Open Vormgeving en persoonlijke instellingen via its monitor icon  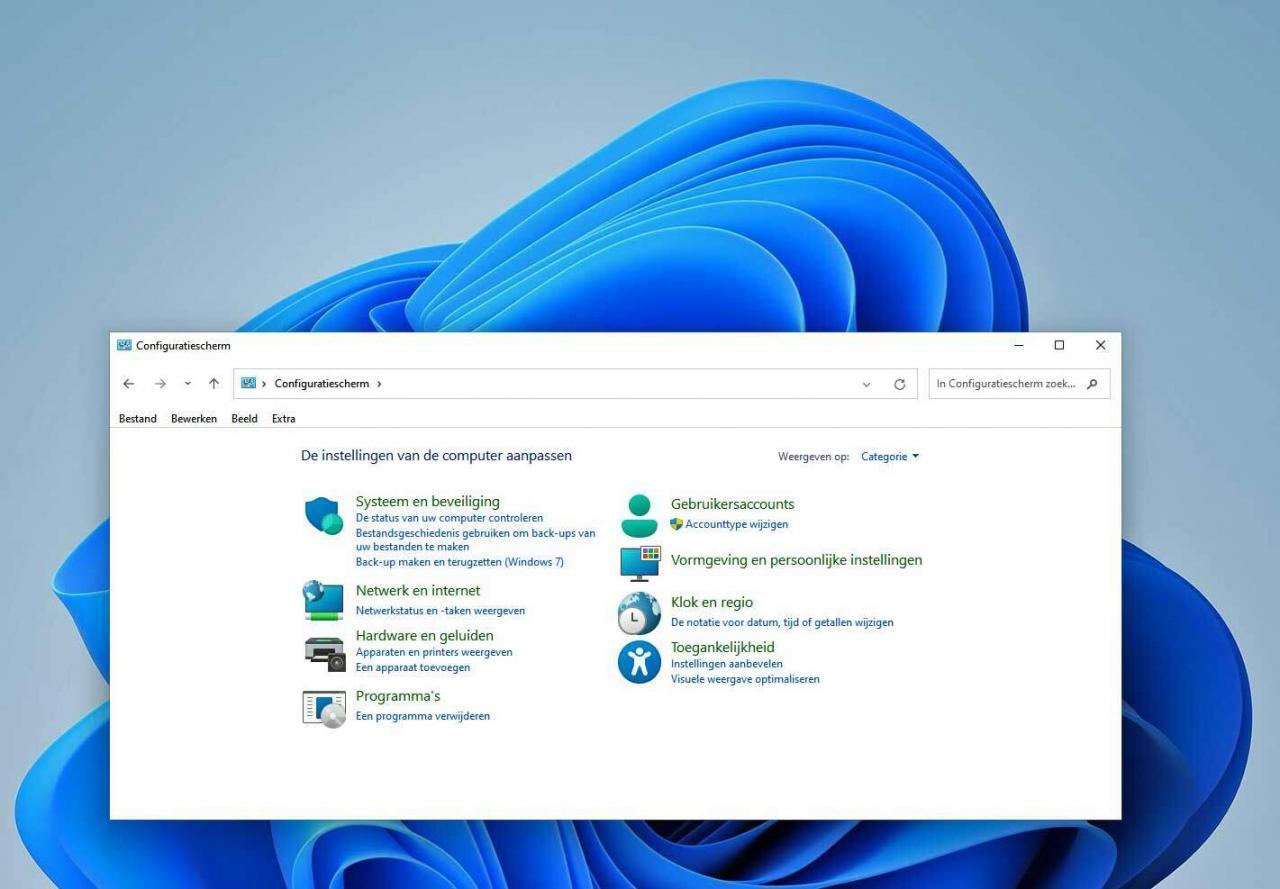[638, 564]
